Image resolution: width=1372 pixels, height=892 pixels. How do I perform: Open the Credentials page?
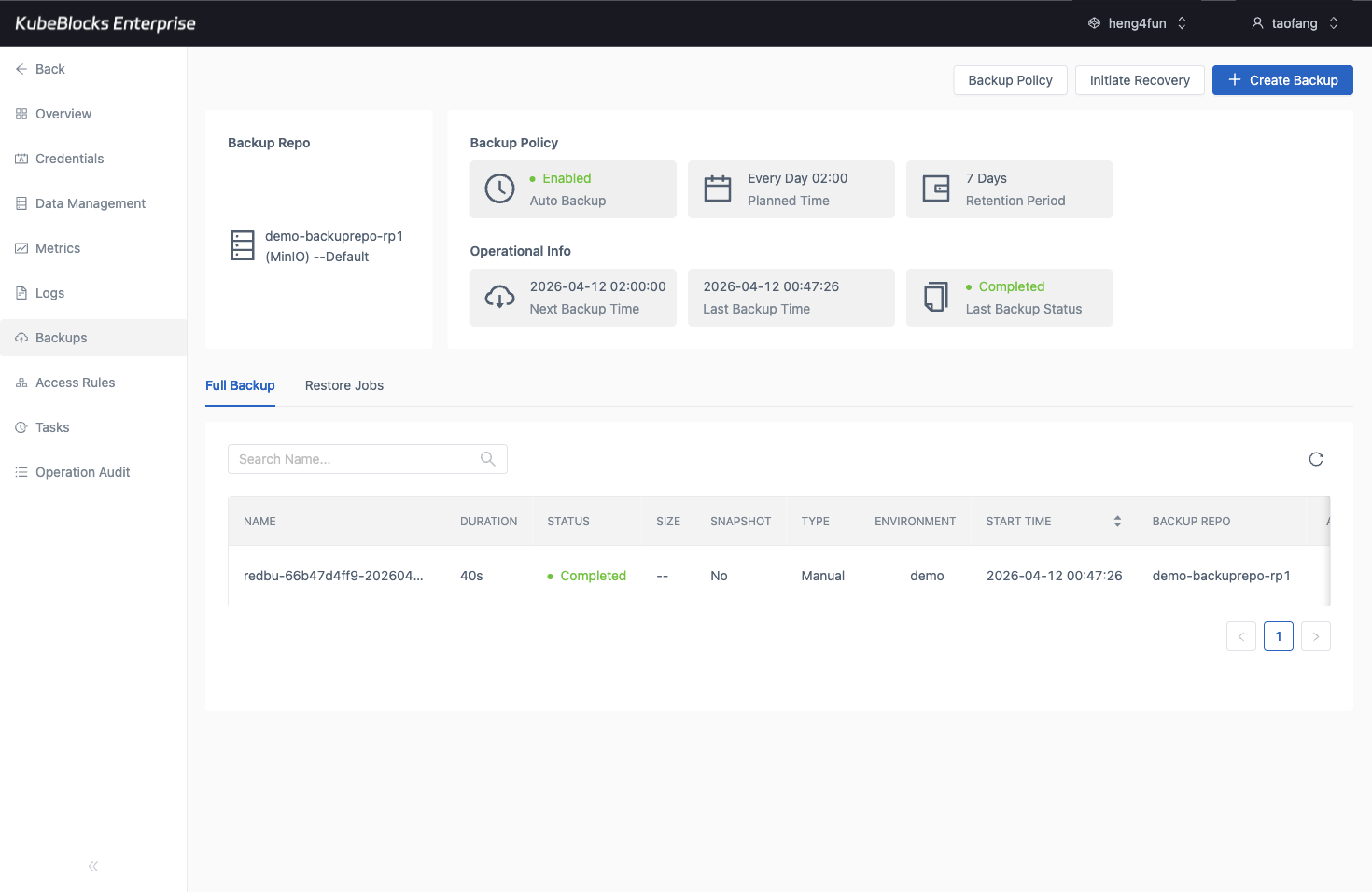(70, 159)
